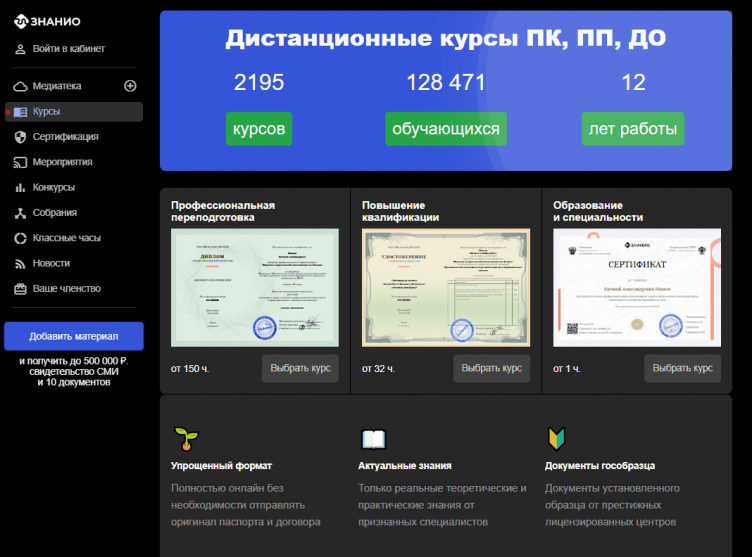The image size is (752, 557).
Task: Click the от 32 ч. label
Action: pos(378,369)
